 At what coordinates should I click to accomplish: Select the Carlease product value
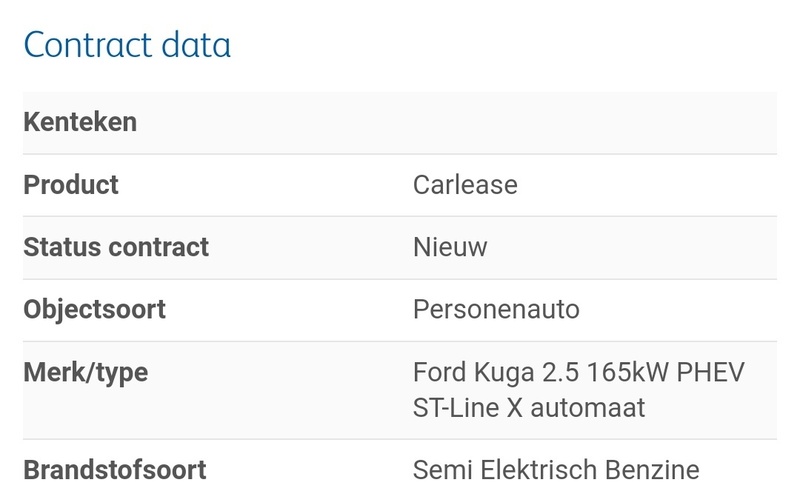click(x=465, y=185)
